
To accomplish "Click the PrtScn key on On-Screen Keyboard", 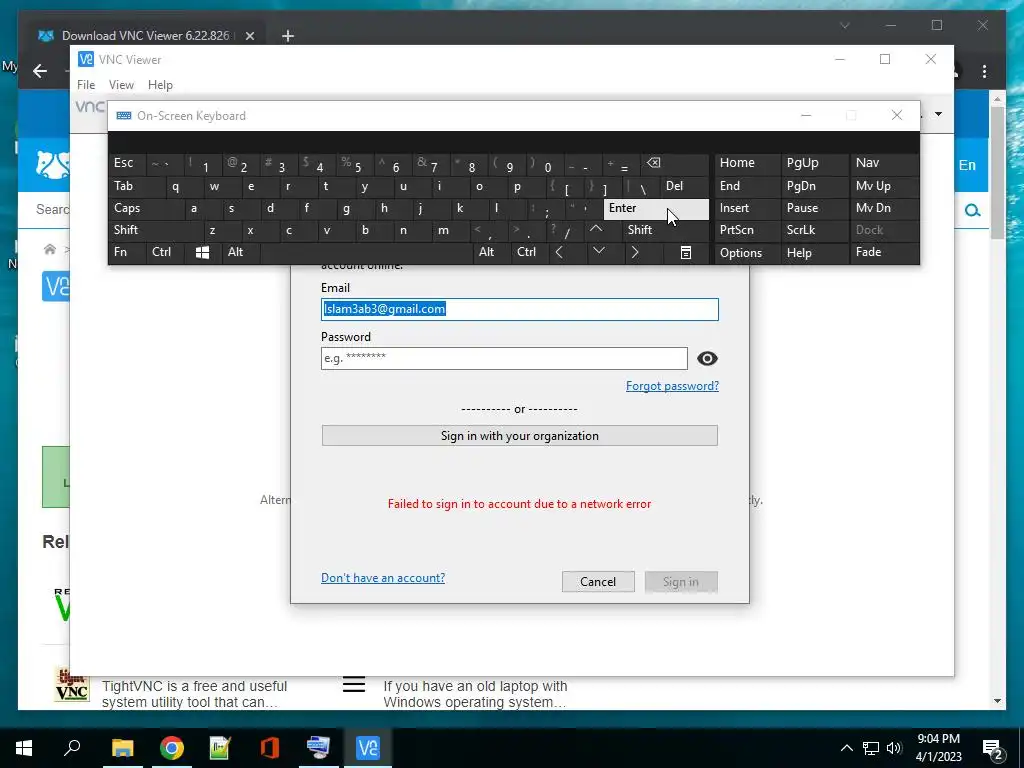I will tap(747, 230).
